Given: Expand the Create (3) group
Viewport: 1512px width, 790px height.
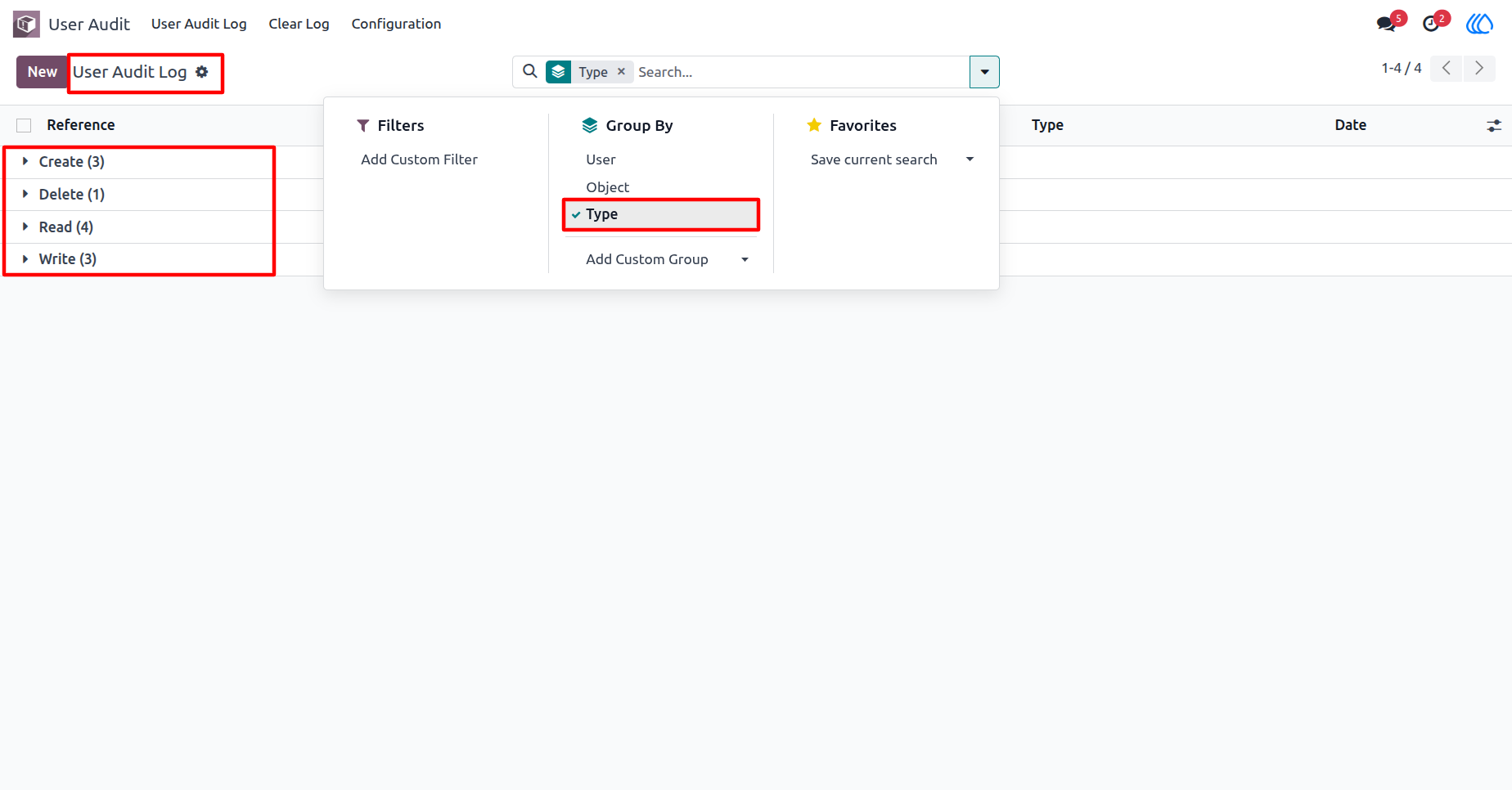Looking at the screenshot, I should point(72,162).
